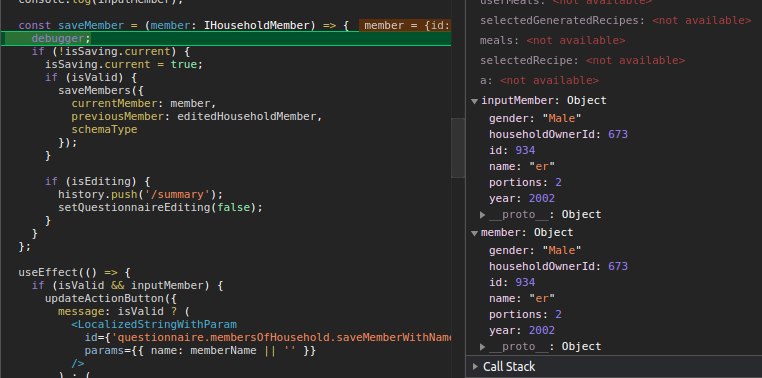The width and height of the screenshot is (762, 378).
Task: Click the saveMembers({ call line
Action: [x=101, y=90]
